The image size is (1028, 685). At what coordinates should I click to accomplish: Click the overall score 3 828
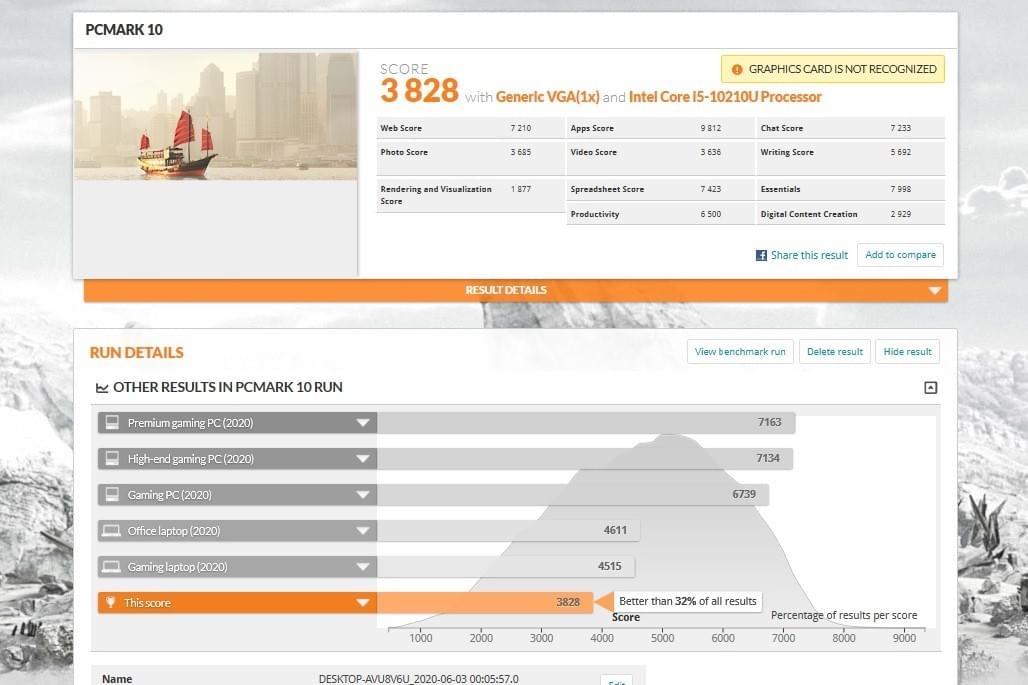[x=419, y=90]
